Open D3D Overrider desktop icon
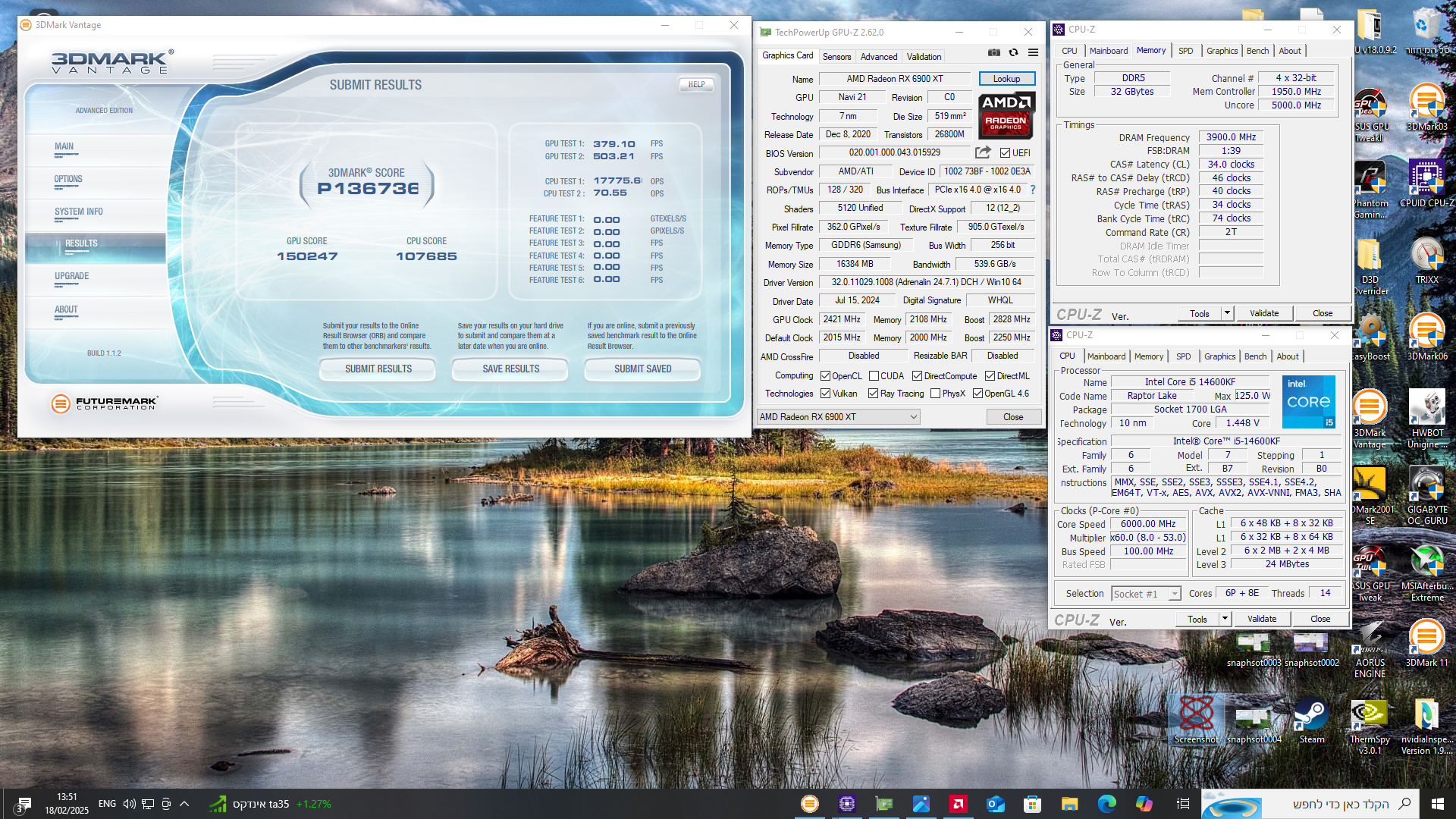 coord(1370,267)
